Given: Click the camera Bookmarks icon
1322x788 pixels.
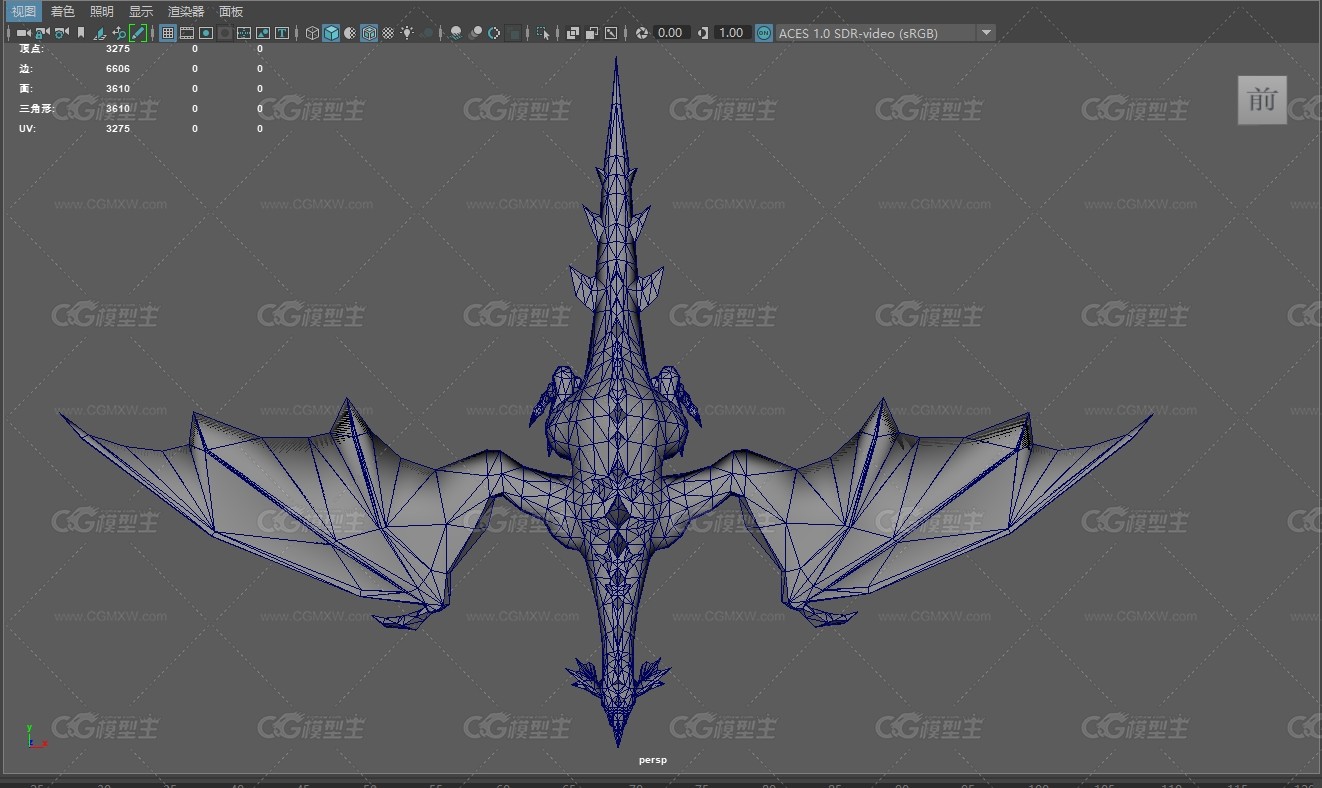Looking at the screenshot, I should pos(81,33).
